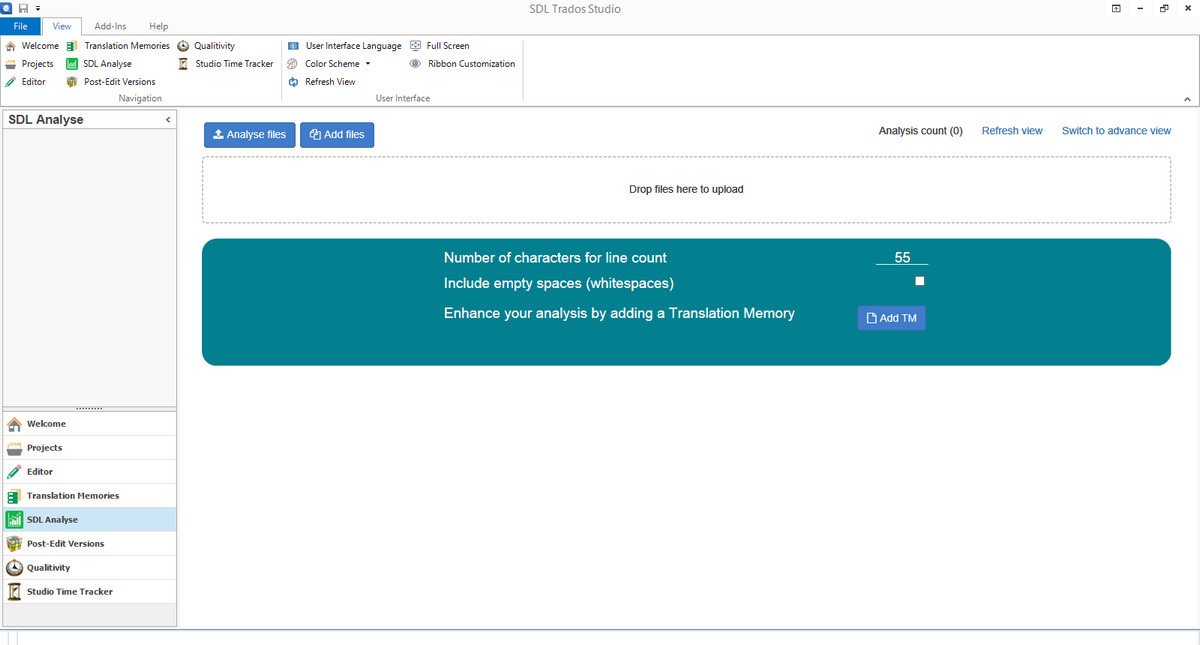
Task: Click the Analyse files button
Action: (250, 135)
